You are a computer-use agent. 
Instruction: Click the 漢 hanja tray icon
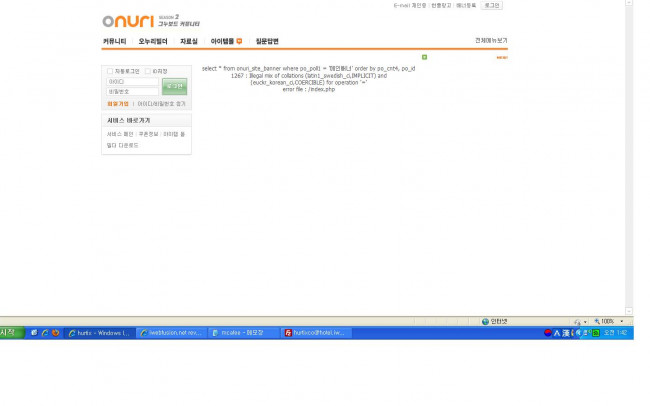tap(566, 333)
